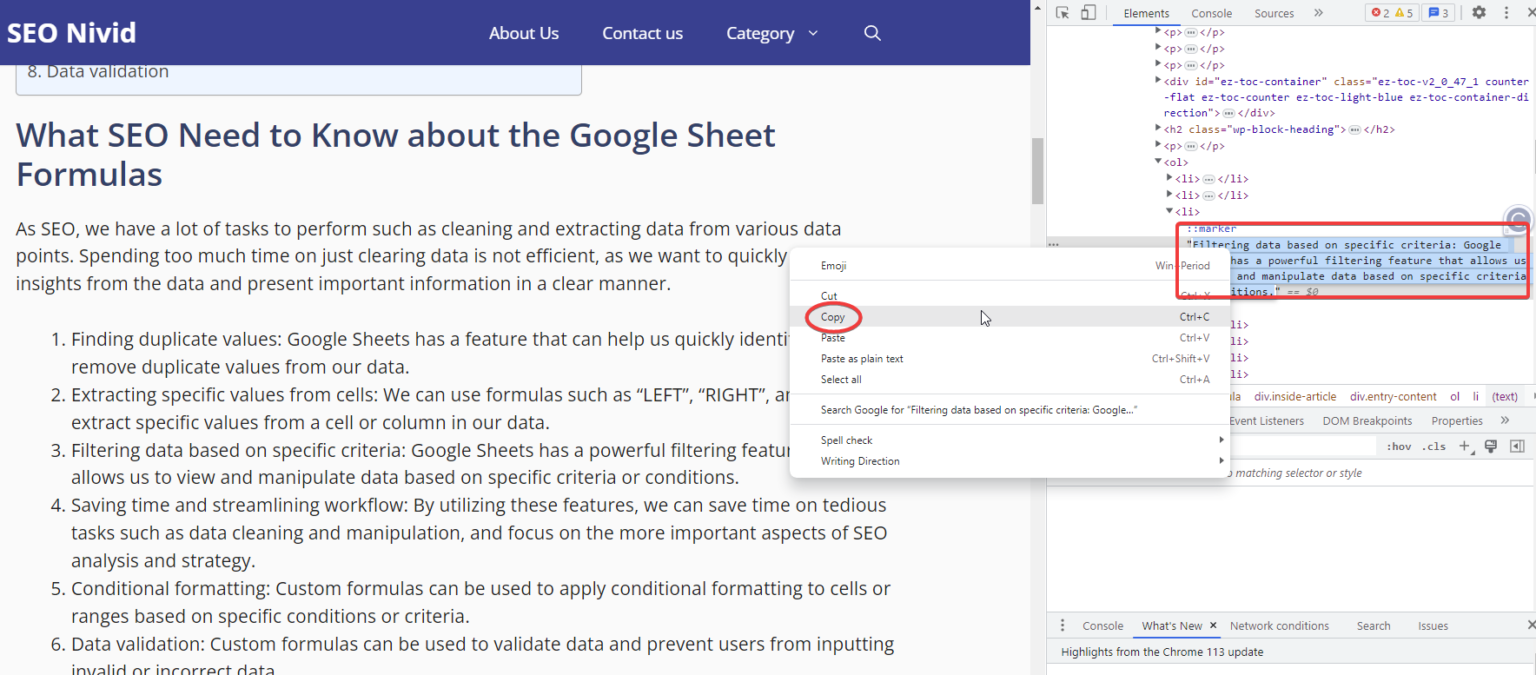Toggle the device emulation icon

tap(1086, 12)
